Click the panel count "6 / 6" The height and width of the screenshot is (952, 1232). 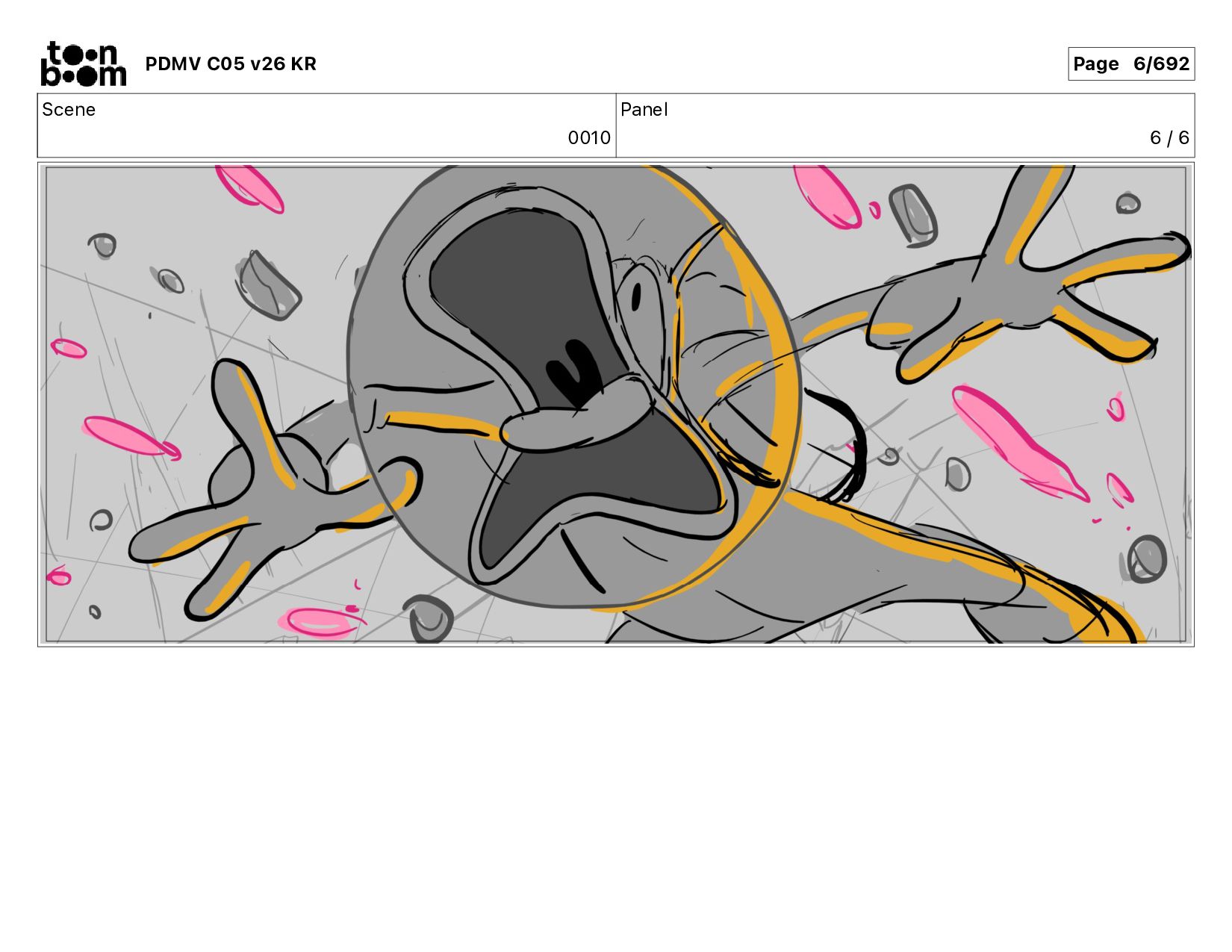1169,137
